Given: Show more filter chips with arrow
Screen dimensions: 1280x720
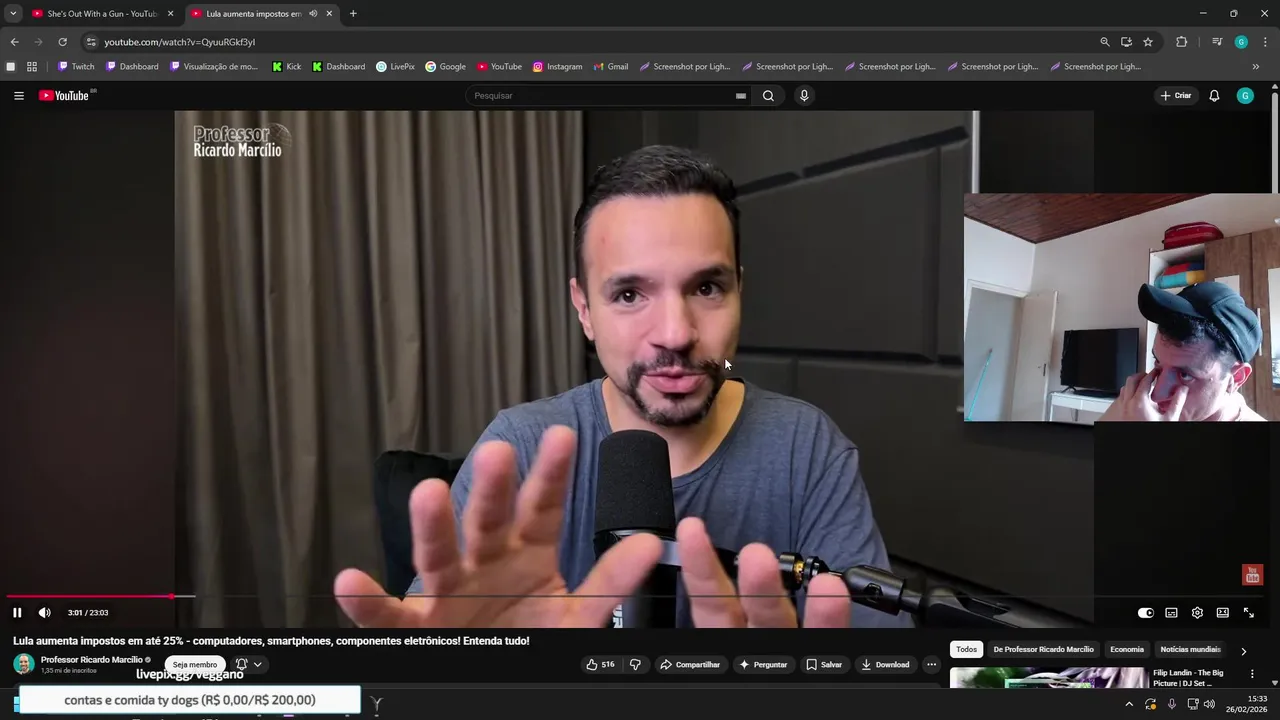Looking at the screenshot, I should (x=1243, y=651).
